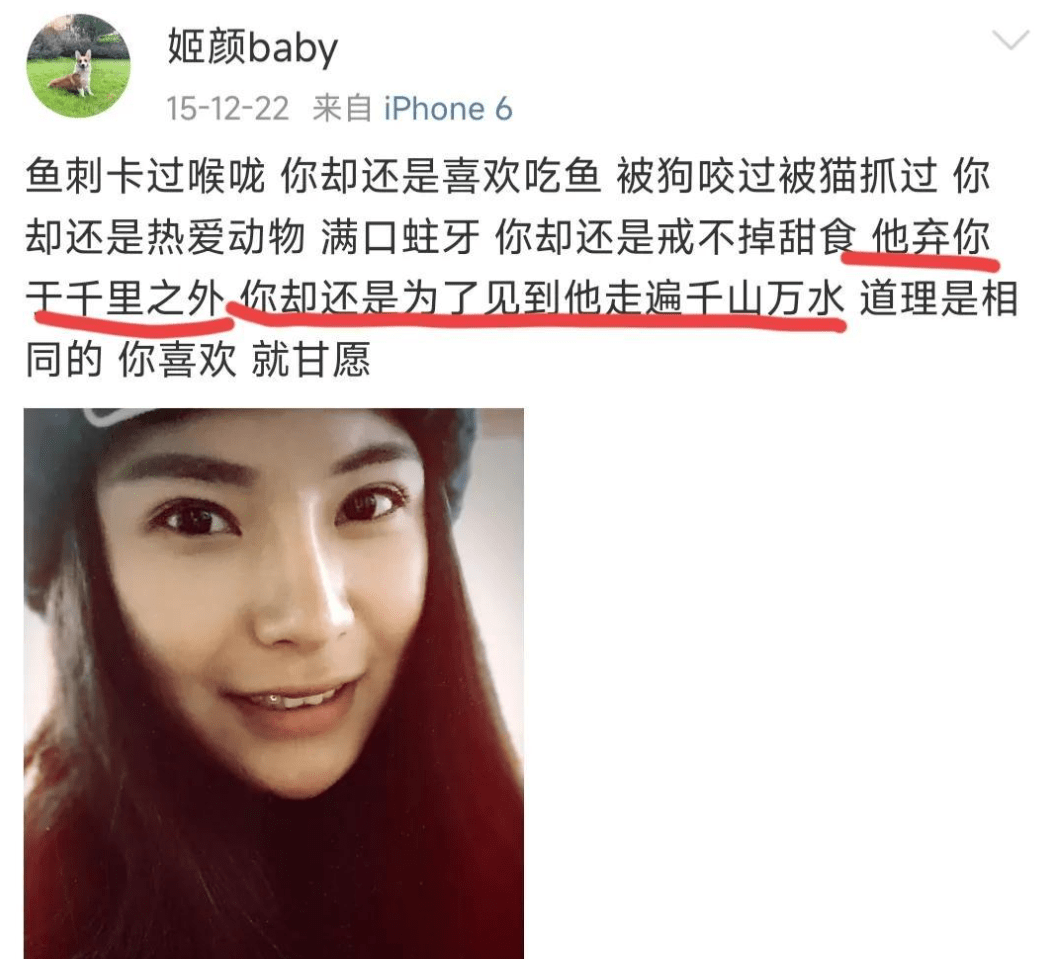Image resolution: width=1051 pixels, height=959 pixels.
Task: Click the words 同的 starting the last line
Action: coord(64,360)
